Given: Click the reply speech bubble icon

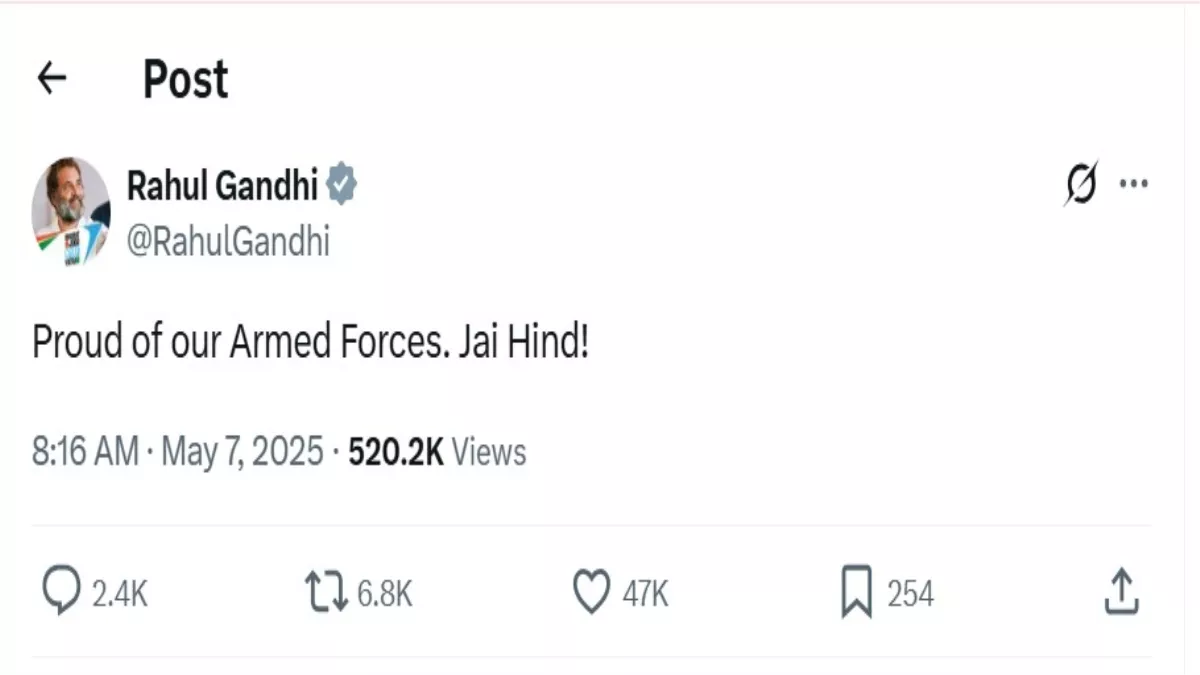Looking at the screenshot, I should (x=61, y=593).
